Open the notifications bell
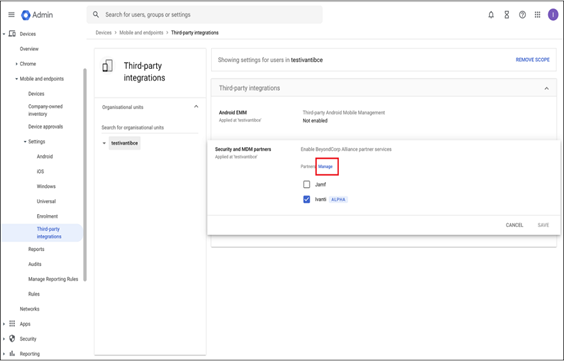Image resolution: width=564 pixels, height=361 pixels. coord(491,15)
